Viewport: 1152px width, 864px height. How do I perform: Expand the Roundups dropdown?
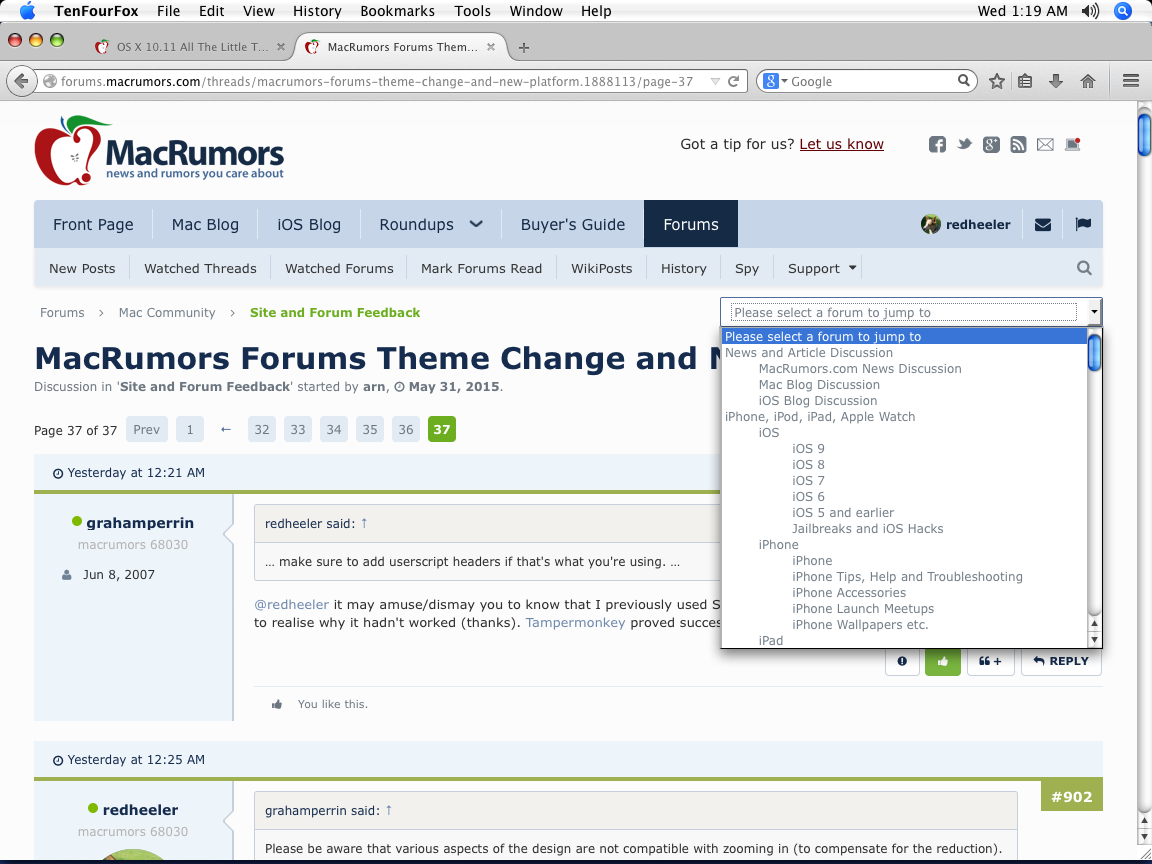tap(476, 224)
